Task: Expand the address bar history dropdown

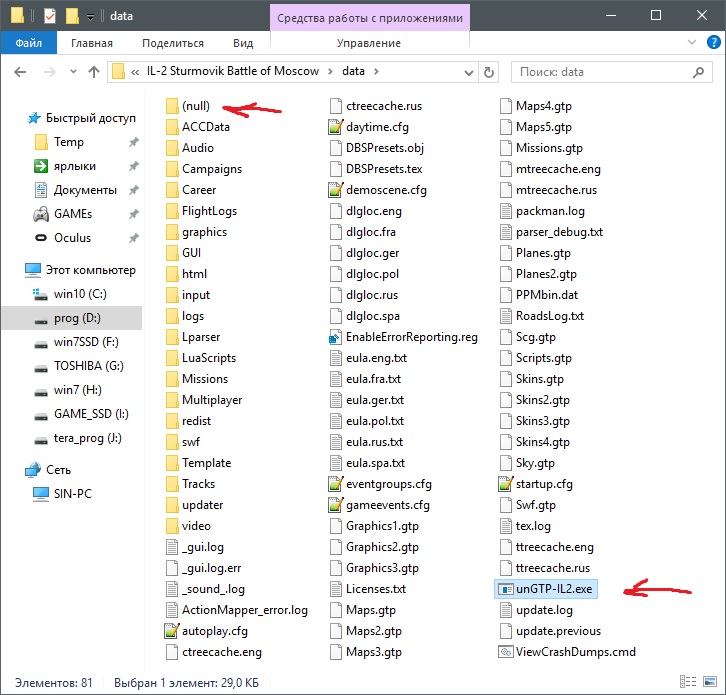Action: (x=469, y=72)
